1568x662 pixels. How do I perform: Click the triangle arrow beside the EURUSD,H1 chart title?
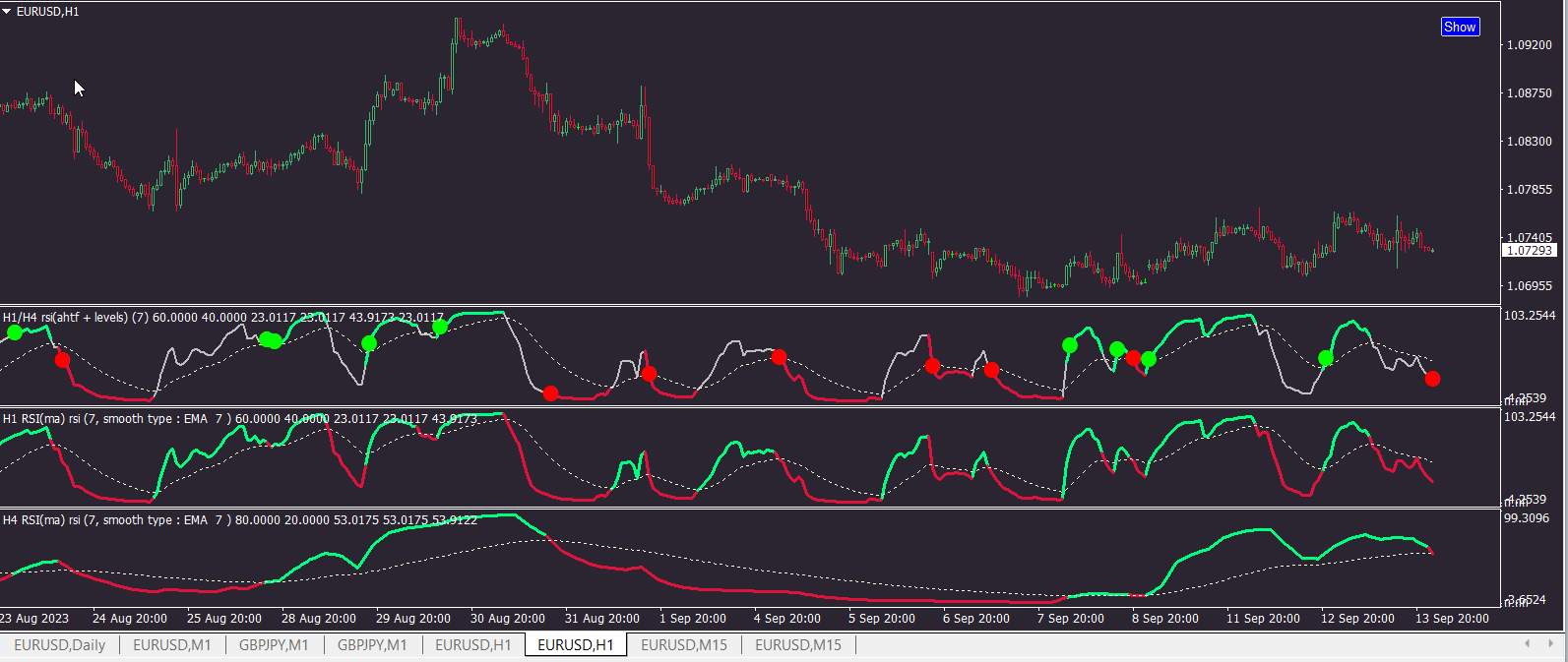[x=6, y=12]
